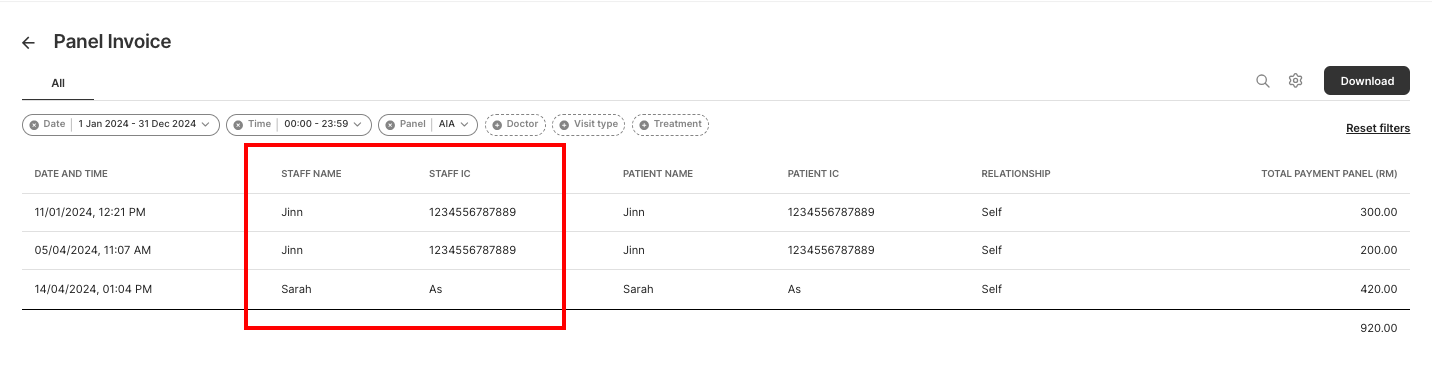Click the STAFF IC column header
Viewport: 1432px width, 391px height.
[450, 174]
